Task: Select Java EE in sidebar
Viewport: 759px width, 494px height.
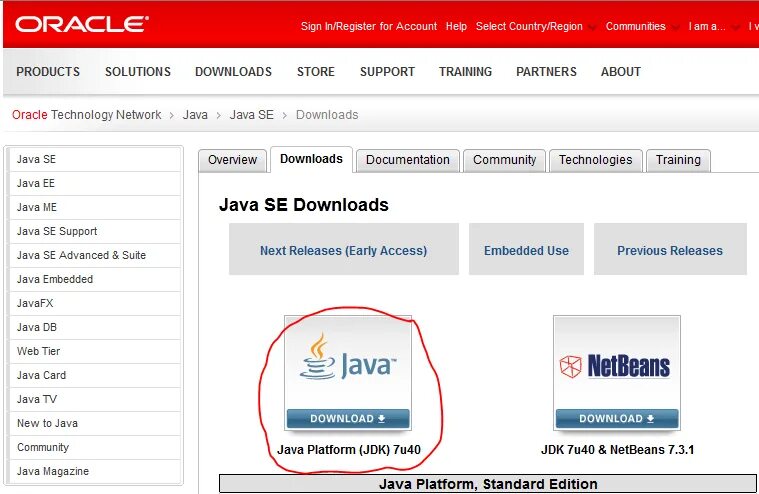Action: click(x=95, y=183)
